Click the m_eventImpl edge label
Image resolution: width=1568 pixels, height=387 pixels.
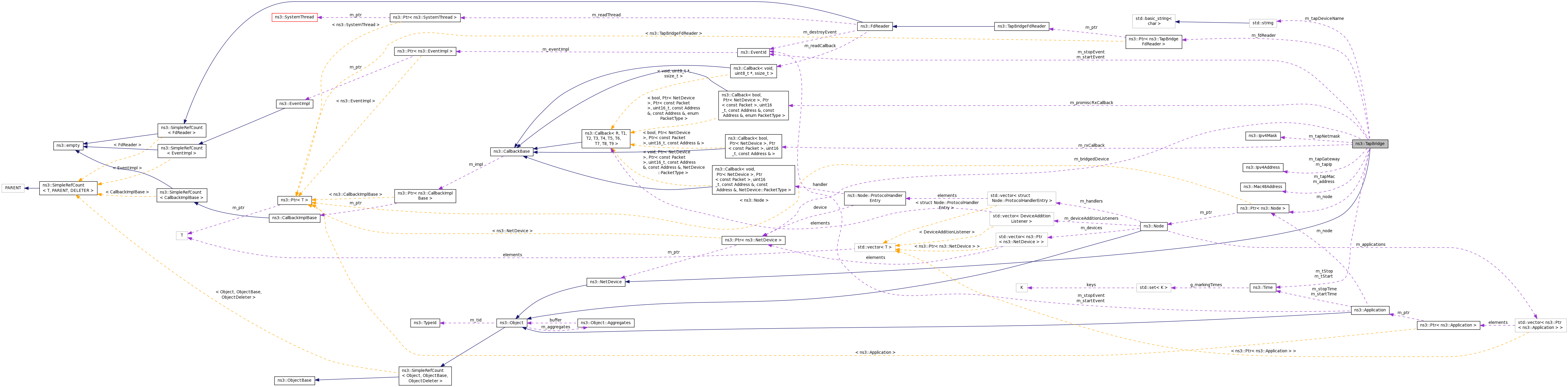tap(556, 49)
